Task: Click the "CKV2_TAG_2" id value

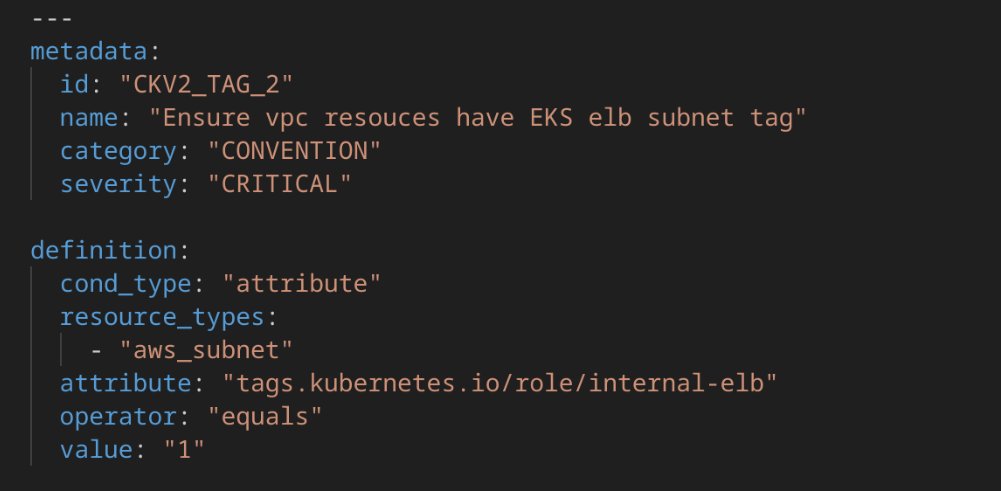Action: pos(199,84)
